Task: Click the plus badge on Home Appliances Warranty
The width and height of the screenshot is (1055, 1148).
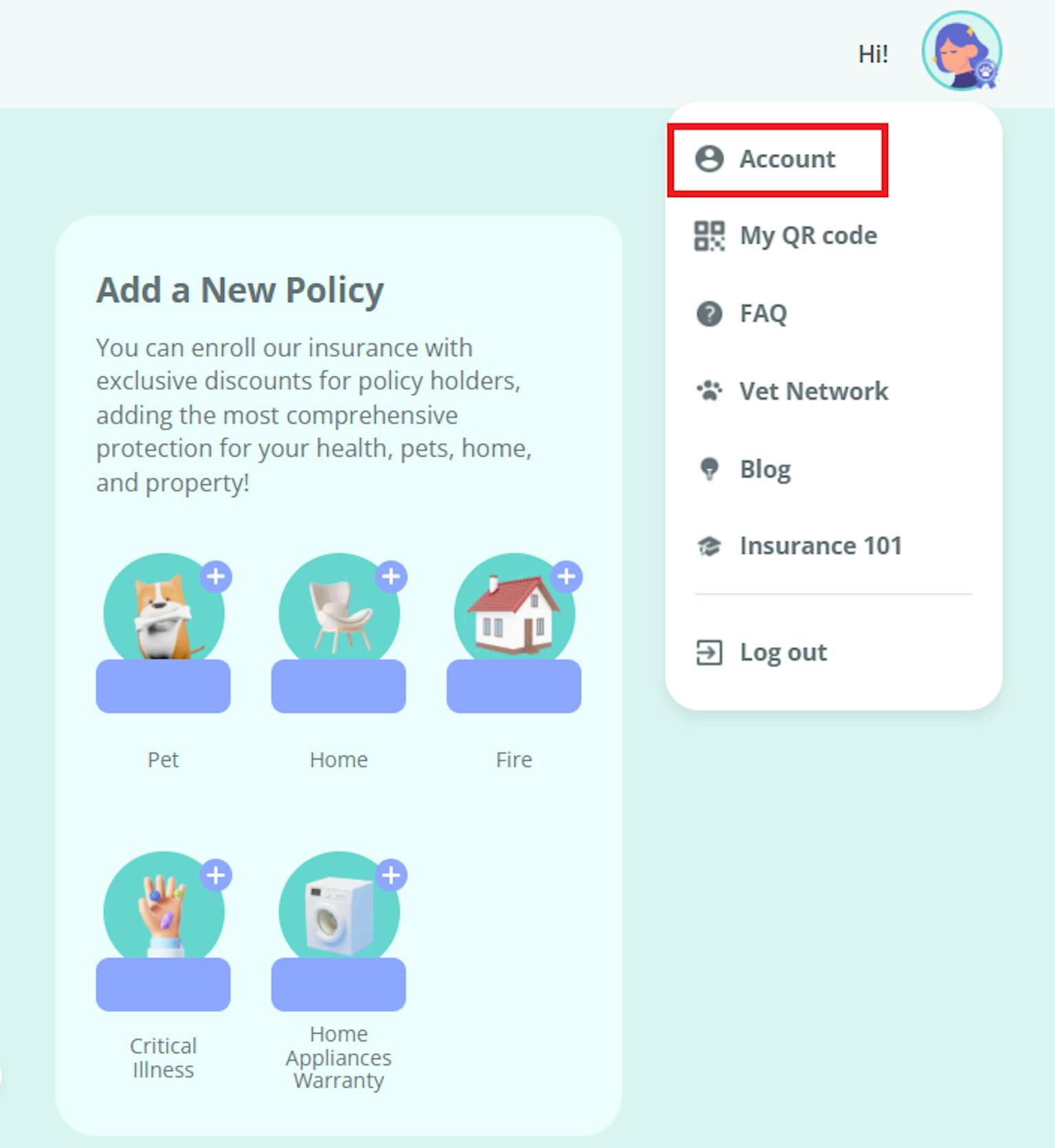Action: pos(391,875)
